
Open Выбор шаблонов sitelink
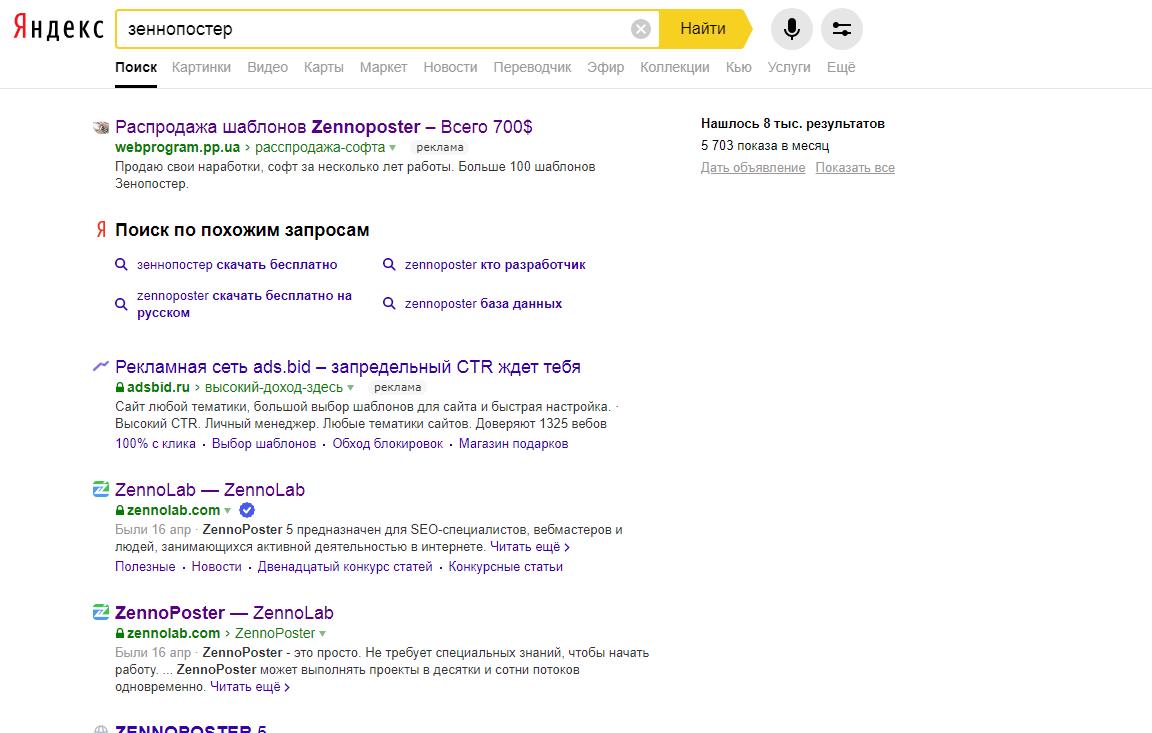(x=264, y=444)
